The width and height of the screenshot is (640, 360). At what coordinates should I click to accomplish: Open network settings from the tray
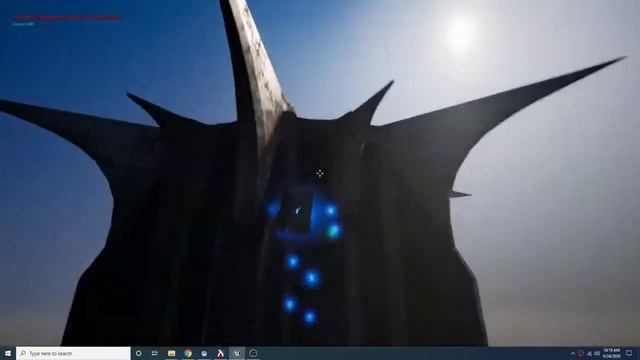coord(589,353)
